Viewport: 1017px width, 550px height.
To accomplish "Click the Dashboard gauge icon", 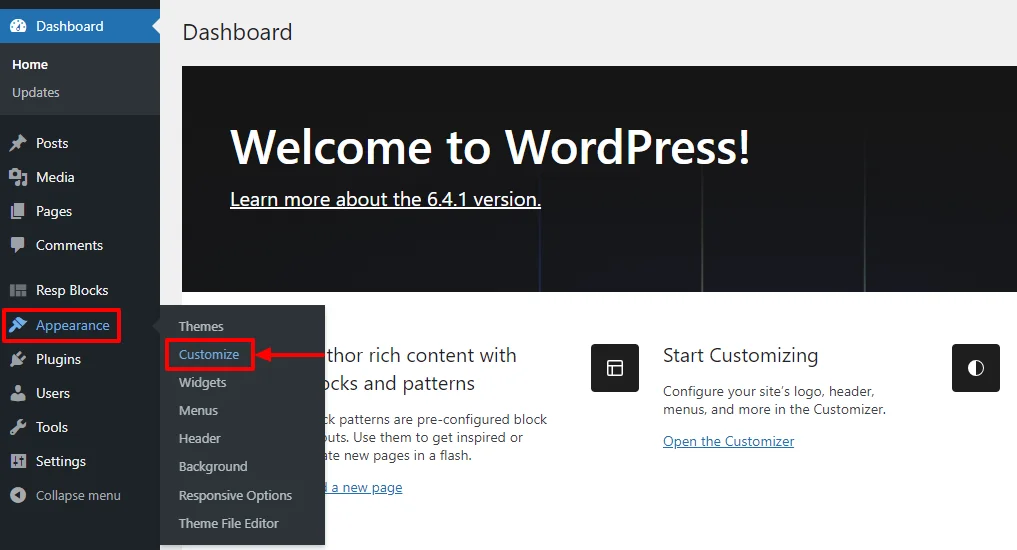I will pos(18,26).
